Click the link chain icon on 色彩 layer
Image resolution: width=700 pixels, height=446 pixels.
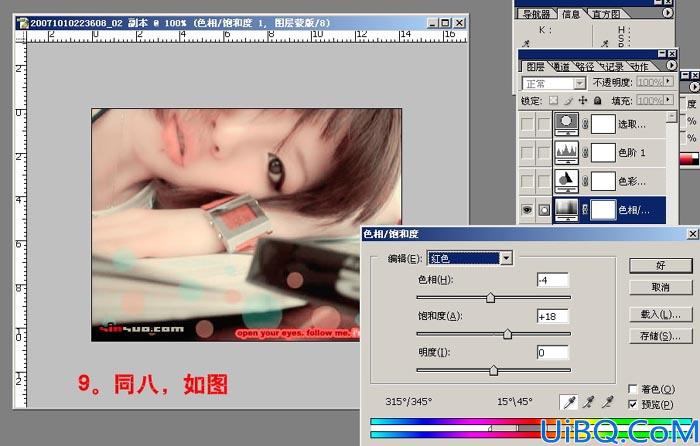tap(585, 181)
